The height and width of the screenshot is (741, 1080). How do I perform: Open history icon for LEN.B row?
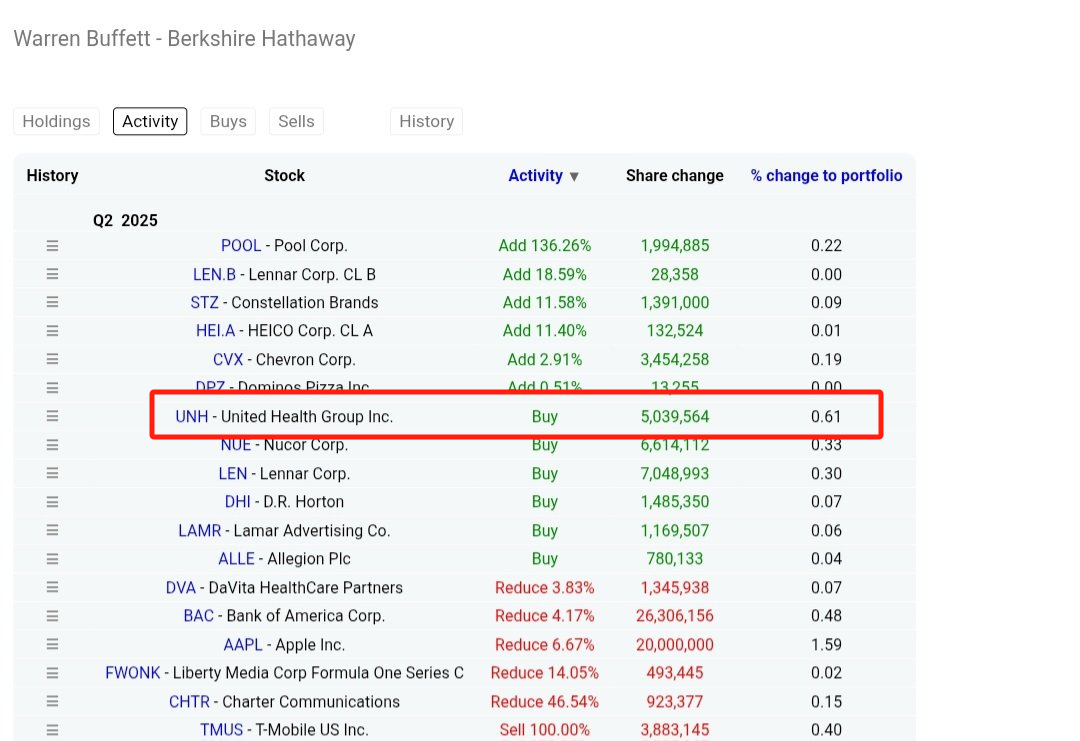point(52,274)
